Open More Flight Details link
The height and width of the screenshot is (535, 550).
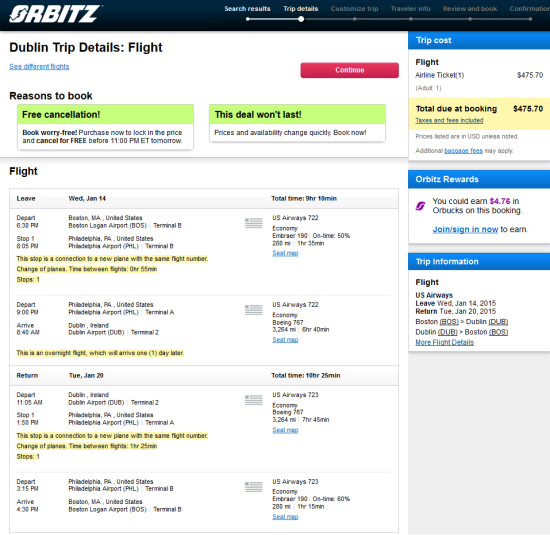(444, 342)
